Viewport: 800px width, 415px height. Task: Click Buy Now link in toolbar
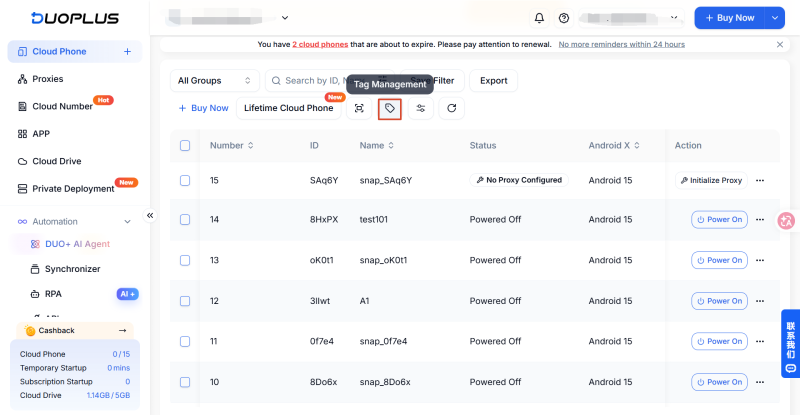[x=204, y=108]
